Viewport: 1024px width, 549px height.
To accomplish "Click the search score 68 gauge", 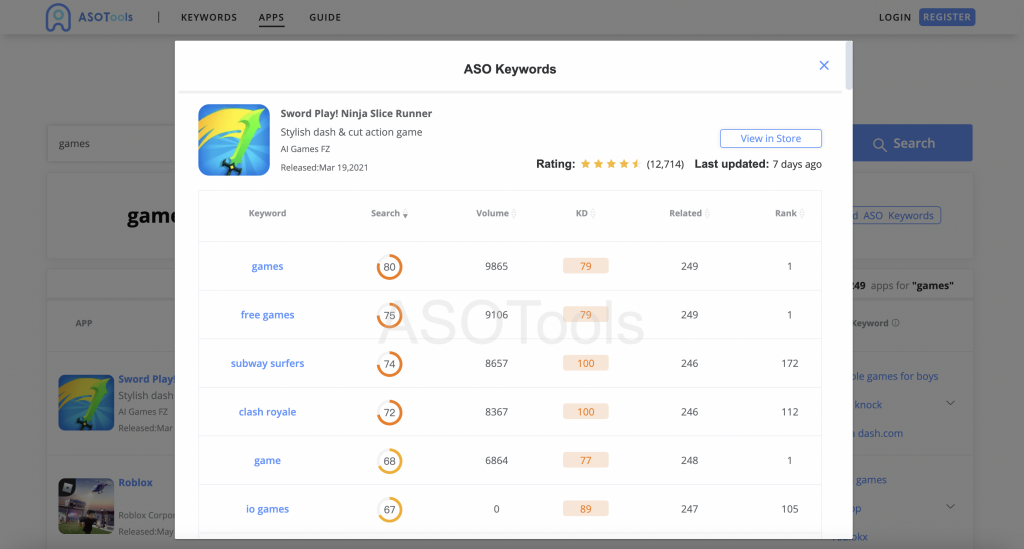I will tap(389, 462).
